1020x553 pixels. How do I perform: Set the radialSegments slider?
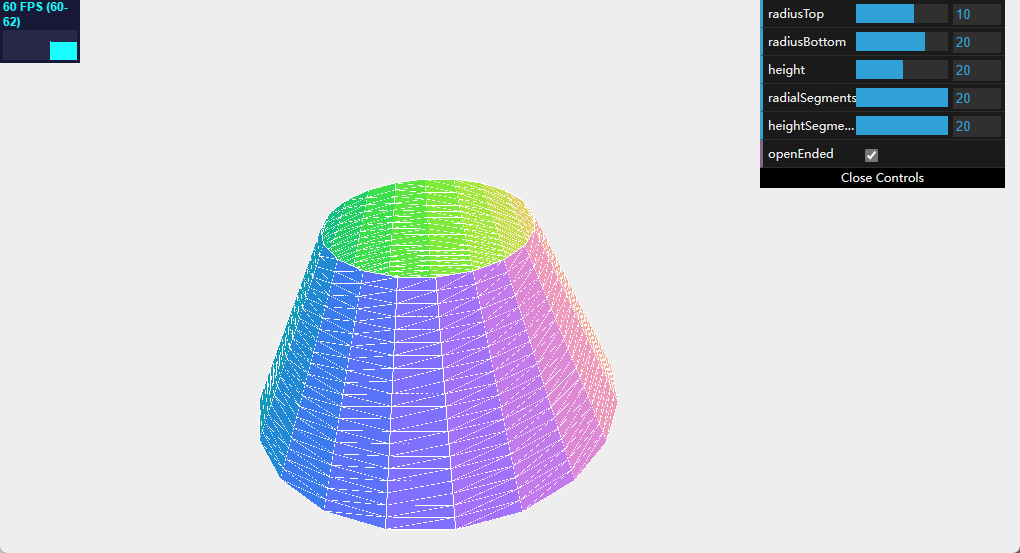coord(901,98)
